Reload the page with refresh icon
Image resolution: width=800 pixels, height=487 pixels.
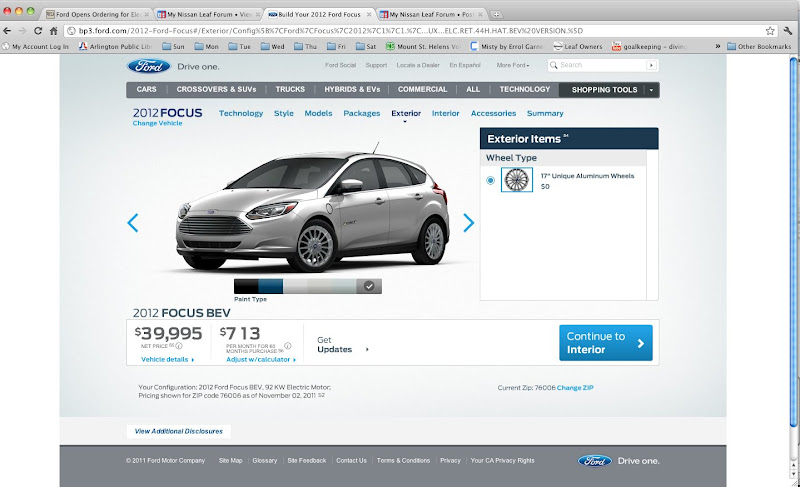(x=38, y=31)
